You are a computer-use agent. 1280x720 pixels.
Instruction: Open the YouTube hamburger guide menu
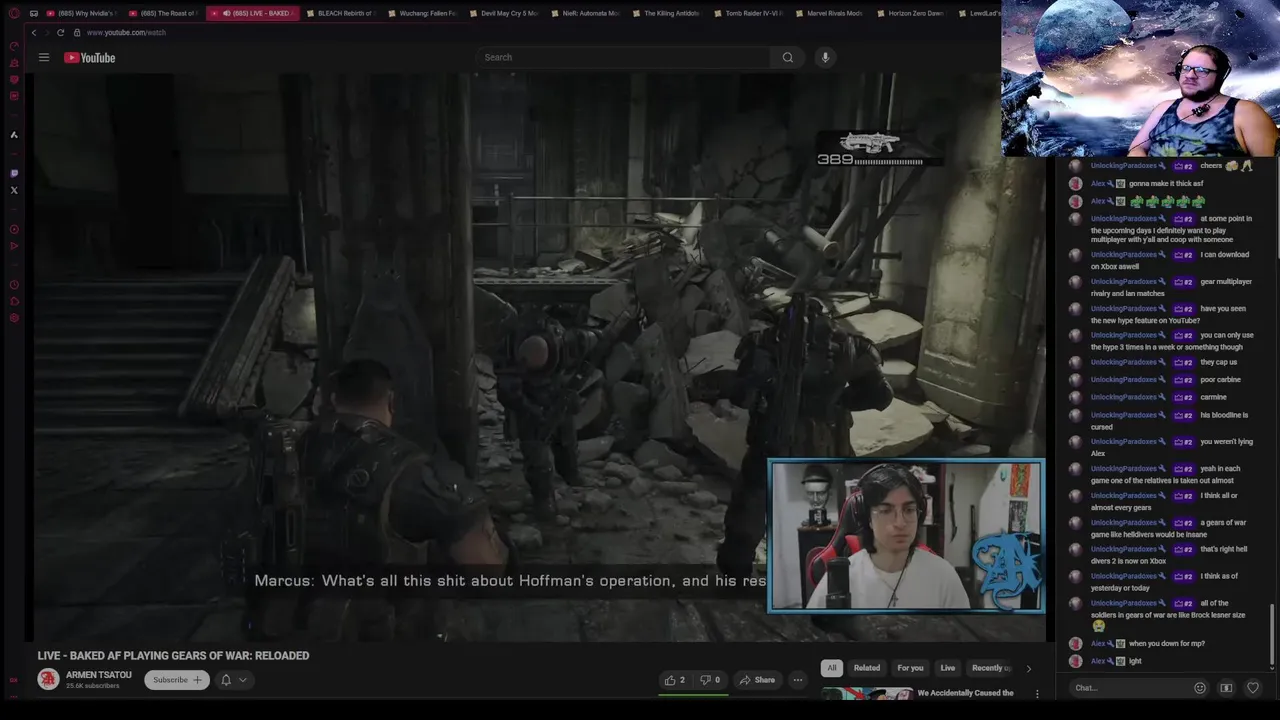(44, 57)
